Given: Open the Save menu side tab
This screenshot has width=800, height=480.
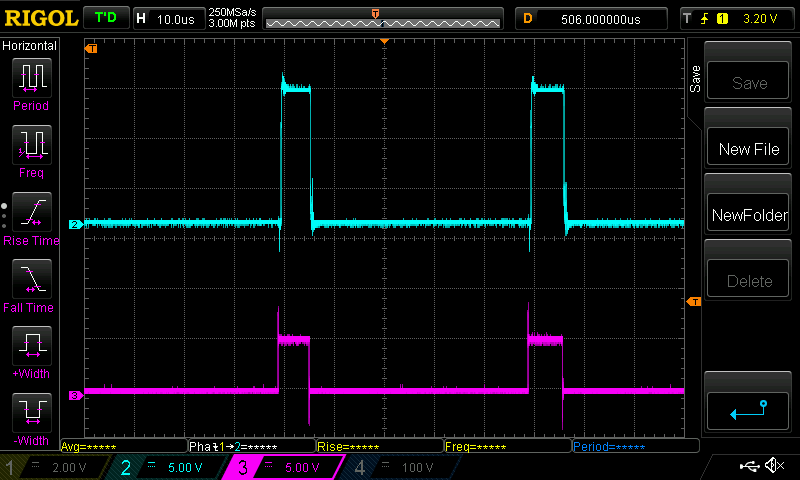Looking at the screenshot, I should pyautogui.click(x=695, y=80).
